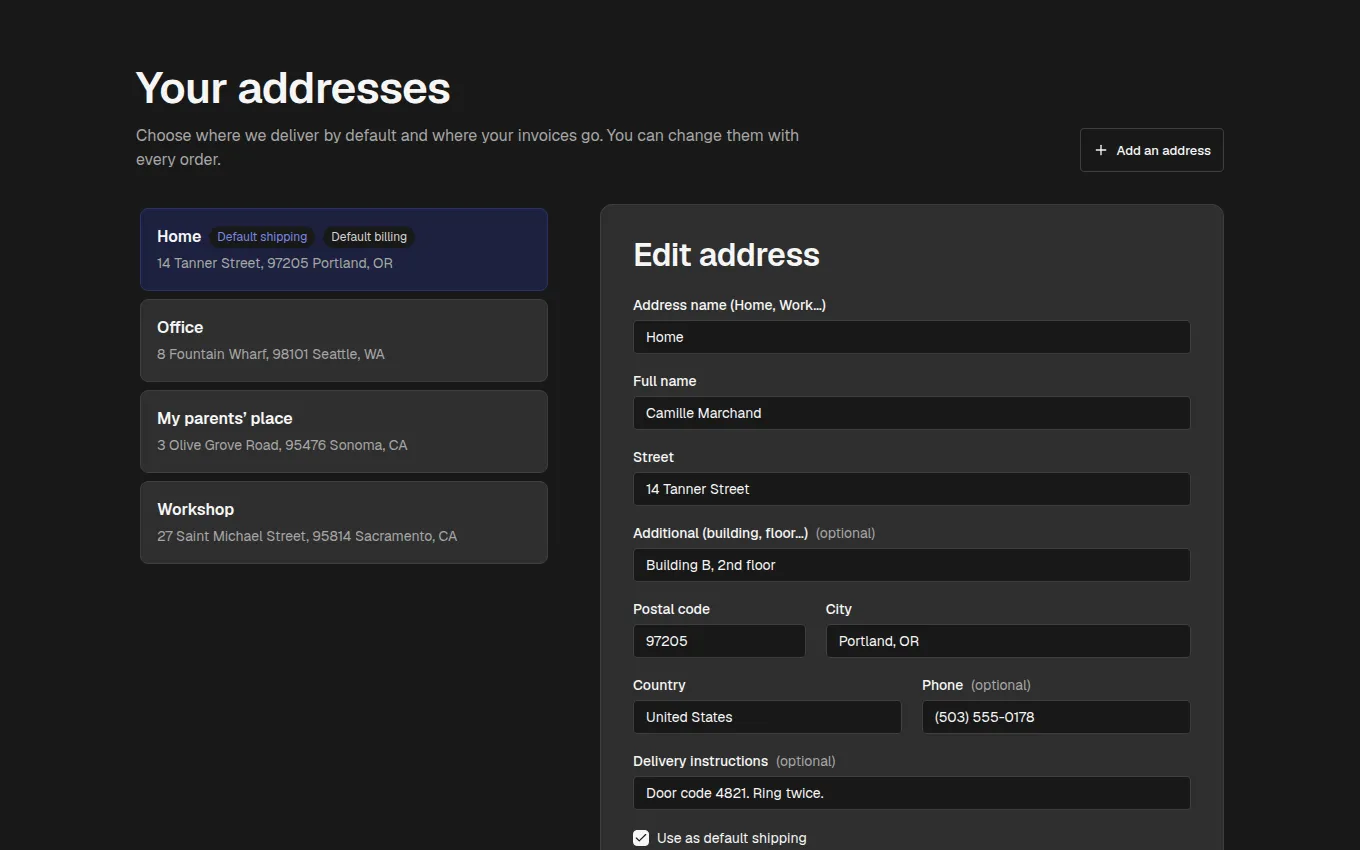Click the 3 Olive Grove Road, 95476 Sonoma text
Image resolution: width=1360 pixels, height=850 pixels.
[x=282, y=445]
